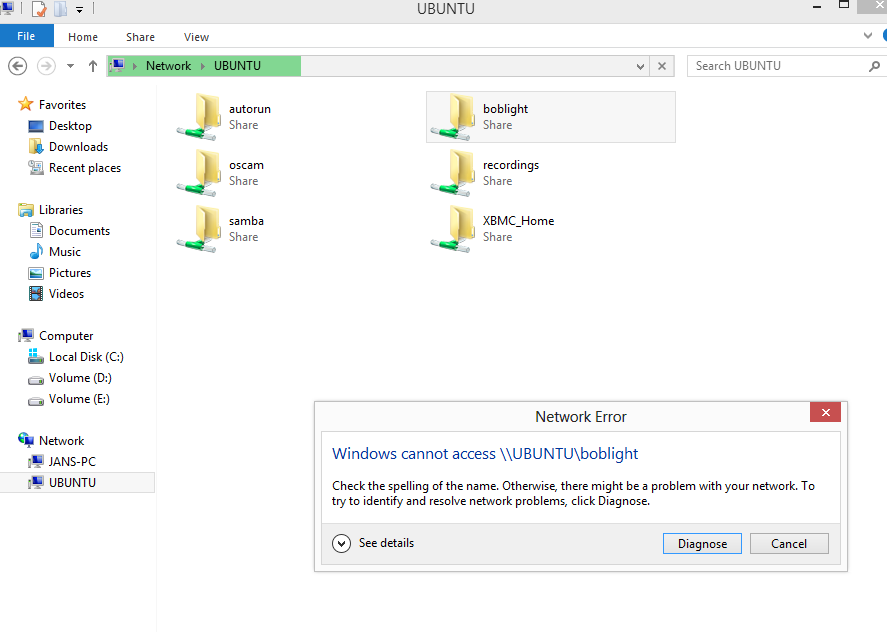Click Network in the address breadcrumb
This screenshot has height=632, width=887.
click(x=169, y=66)
